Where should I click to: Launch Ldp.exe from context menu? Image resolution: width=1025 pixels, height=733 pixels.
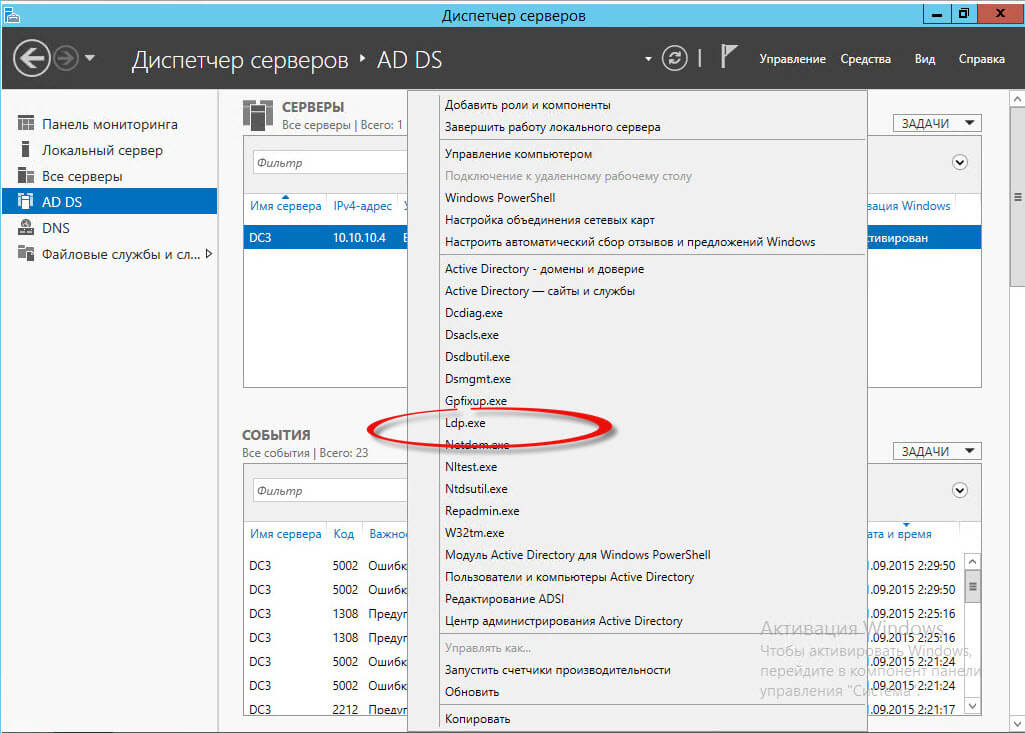tap(465, 423)
